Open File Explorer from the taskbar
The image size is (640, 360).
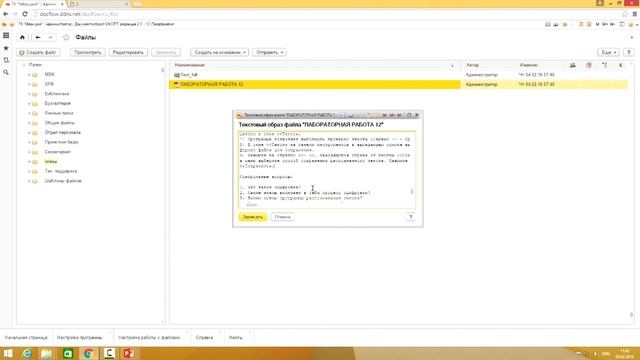(x=47, y=353)
